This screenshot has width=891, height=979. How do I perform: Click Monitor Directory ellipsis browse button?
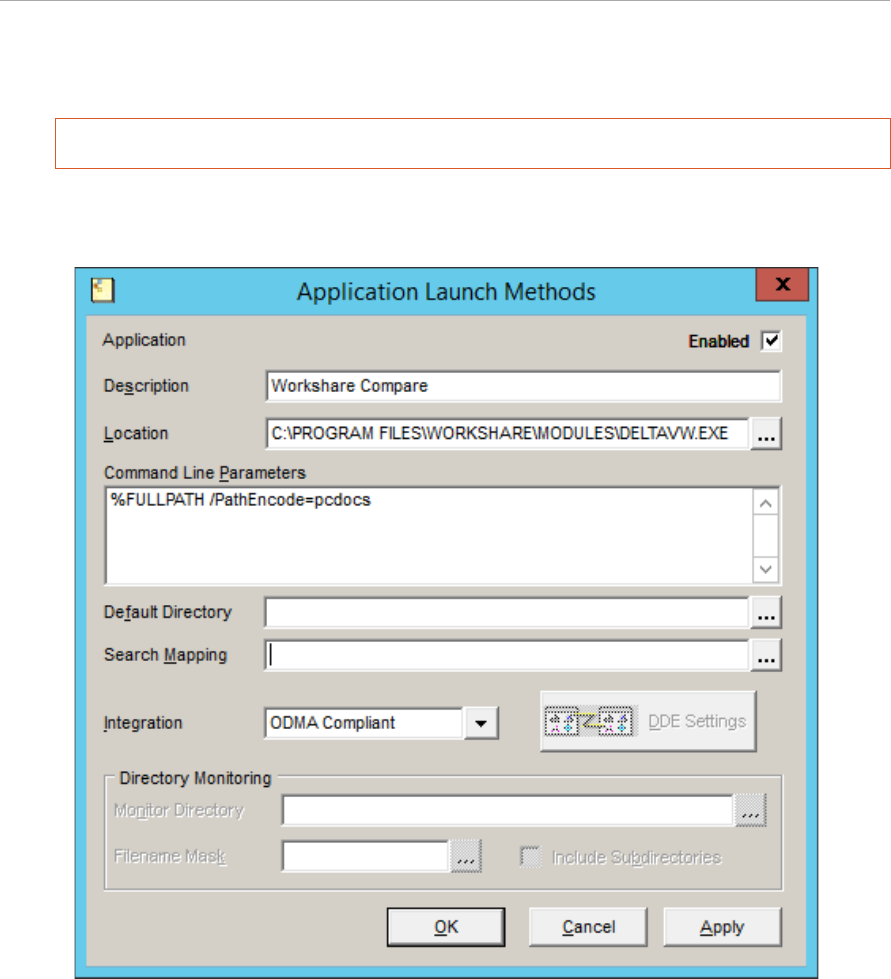click(751, 810)
